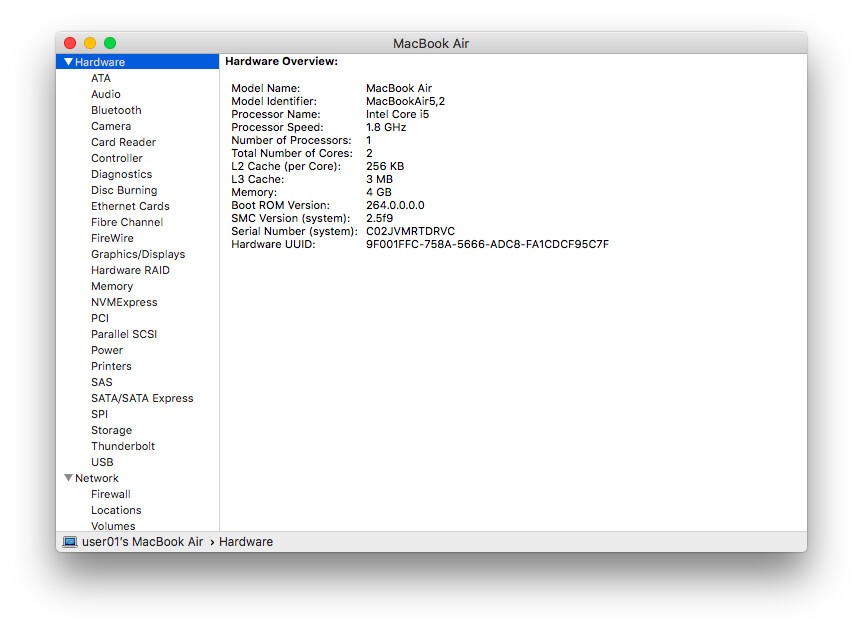Screen dimensions: 863x632
Task: Select Parallel SCSI in the sidebar
Action: pyautogui.click(x=124, y=334)
